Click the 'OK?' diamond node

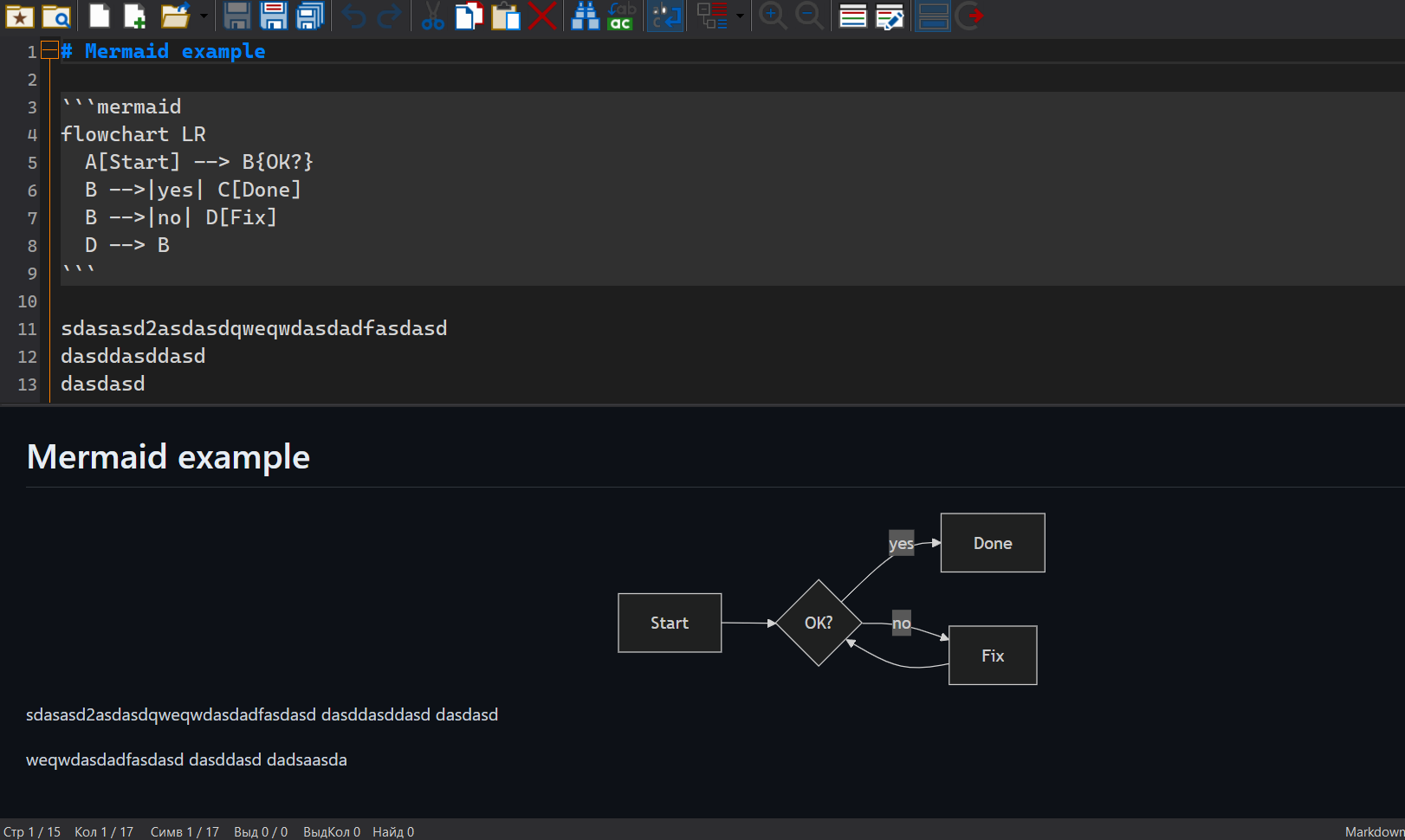tap(819, 623)
